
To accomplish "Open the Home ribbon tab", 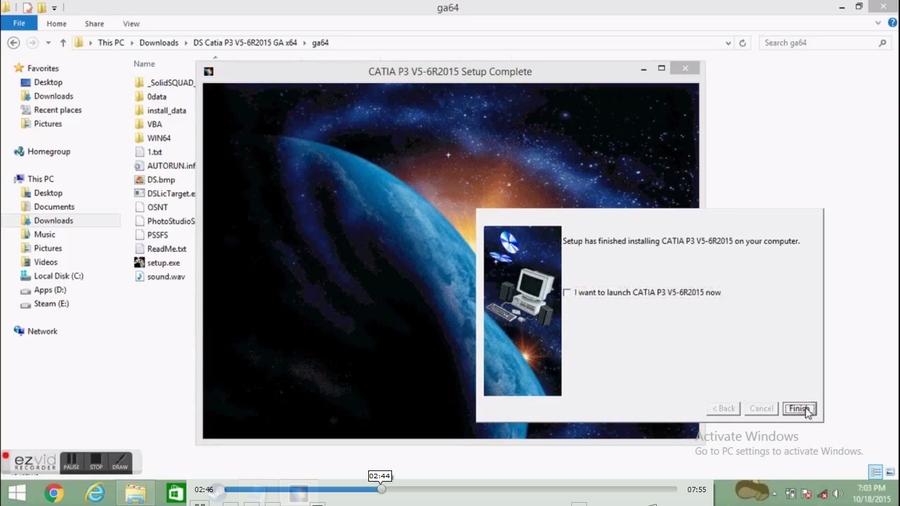I will pos(56,24).
